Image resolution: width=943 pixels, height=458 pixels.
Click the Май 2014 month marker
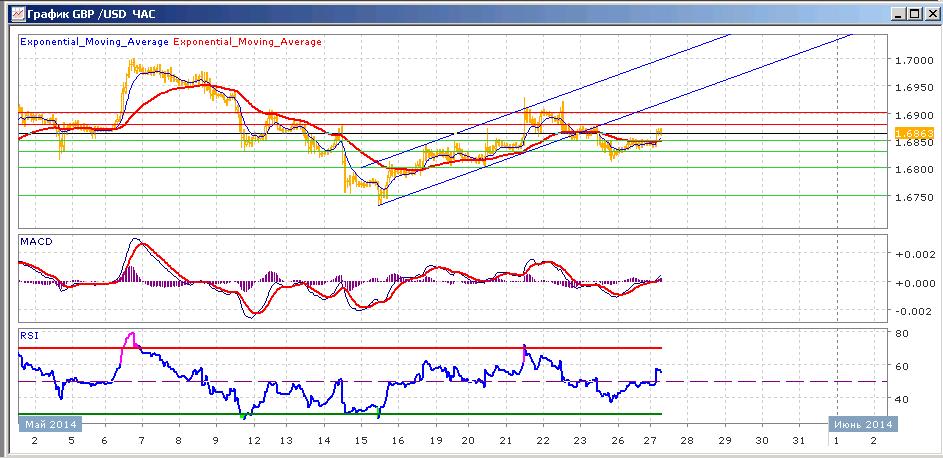51,424
